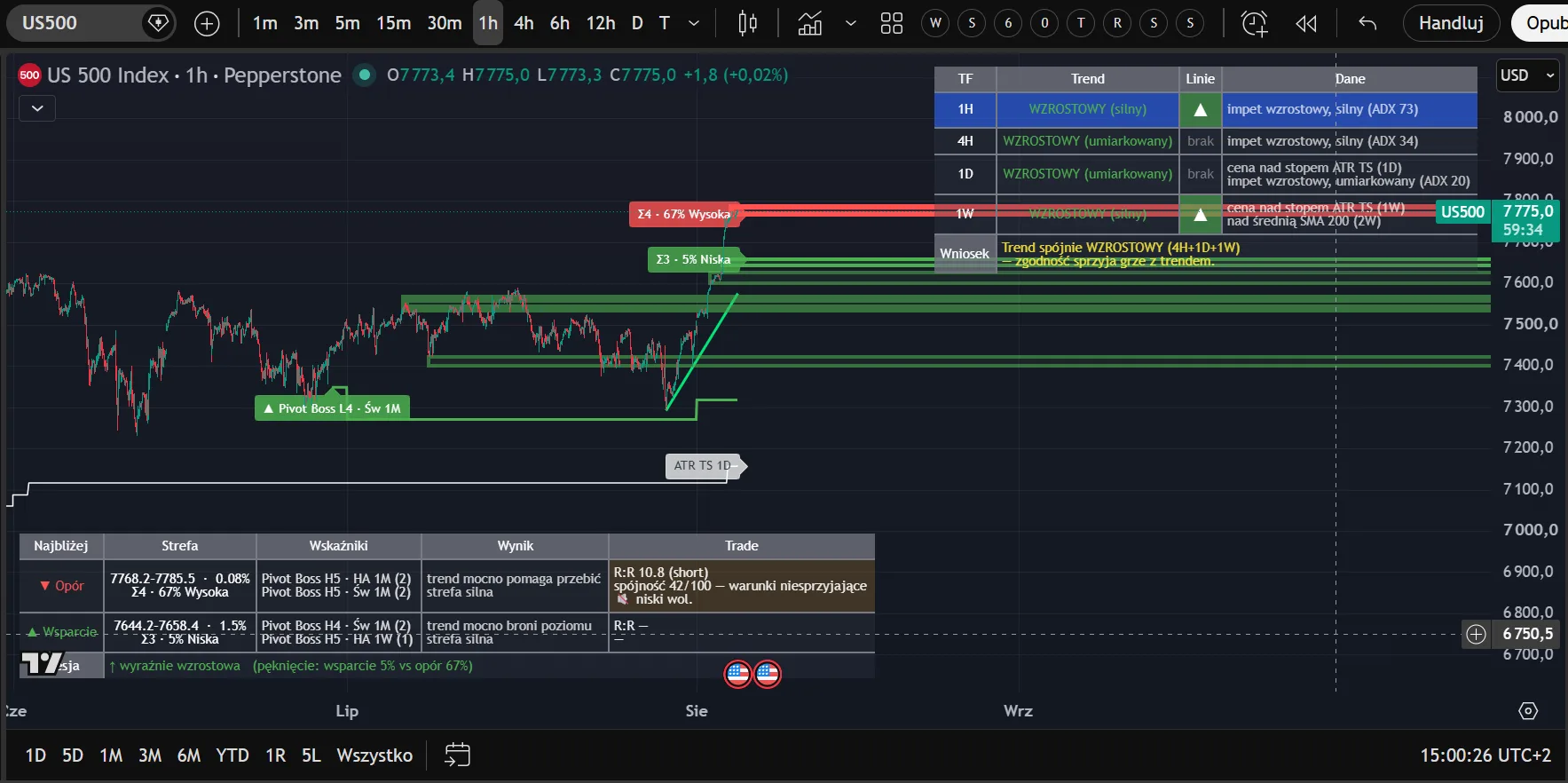Click the Opór cell in the table
Viewport: 1568px width, 783px height.
61,586
